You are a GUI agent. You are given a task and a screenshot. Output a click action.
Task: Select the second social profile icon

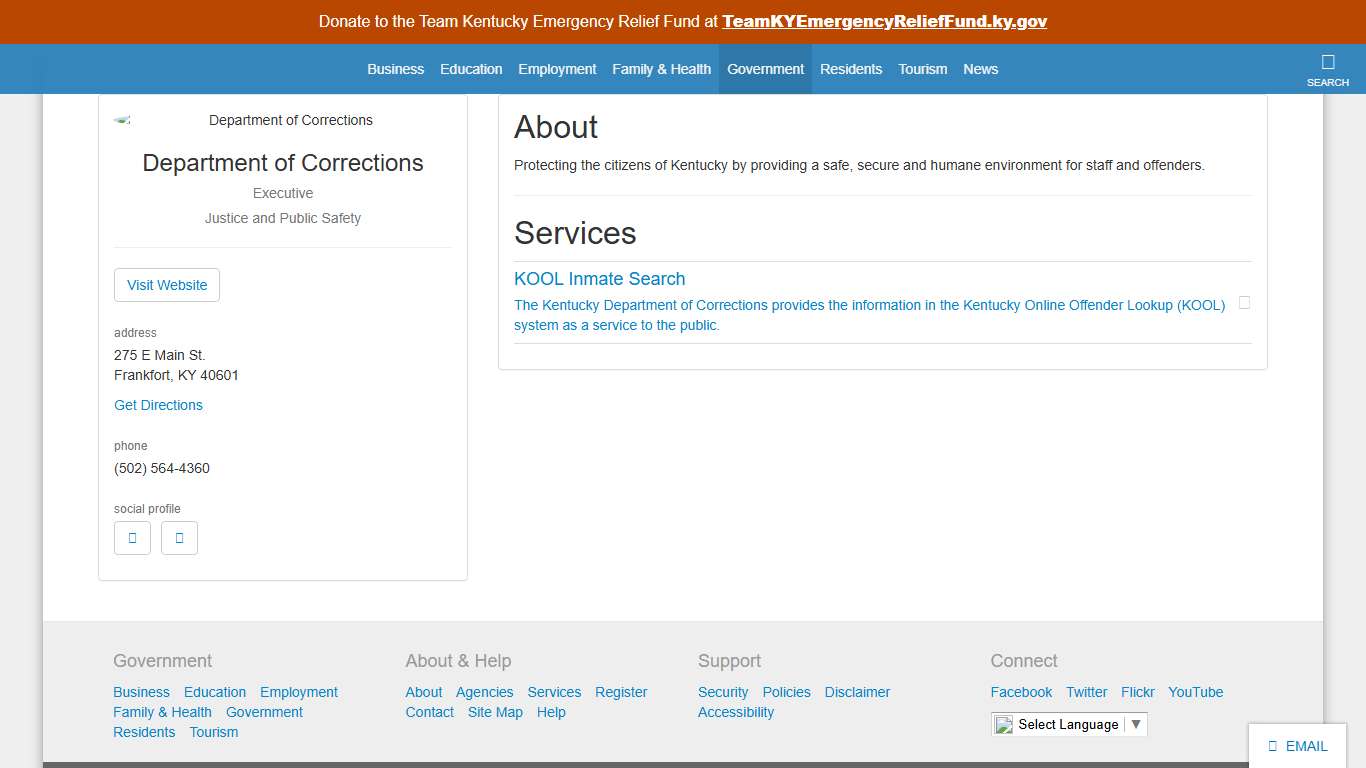tap(179, 538)
